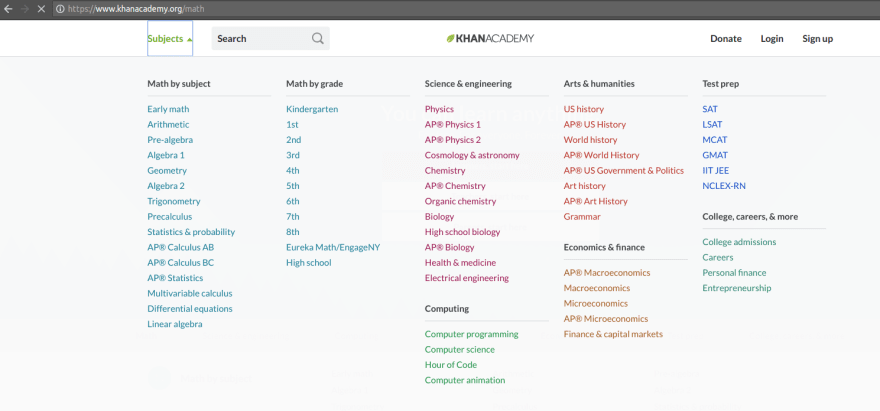Screen dimensions: 880x411
Task: Open Health & medicine
Action: coord(460,263)
